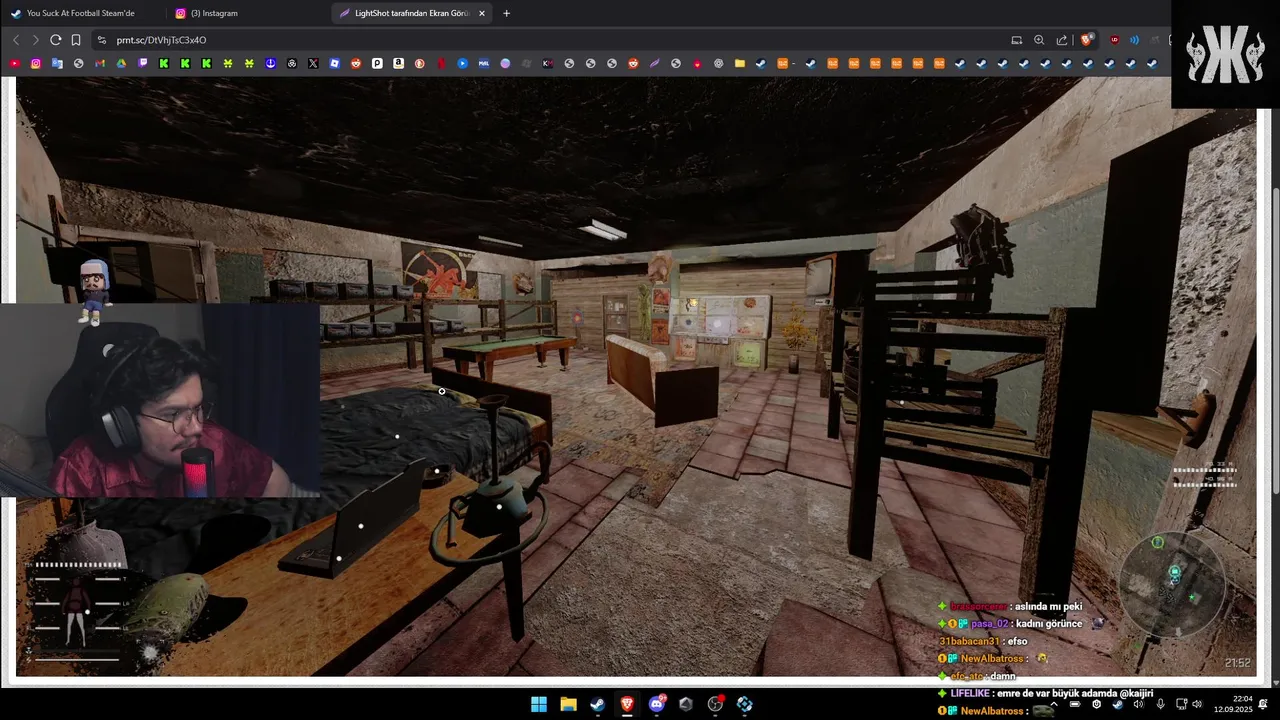Open the yellow folder bookmark

(x=740, y=63)
